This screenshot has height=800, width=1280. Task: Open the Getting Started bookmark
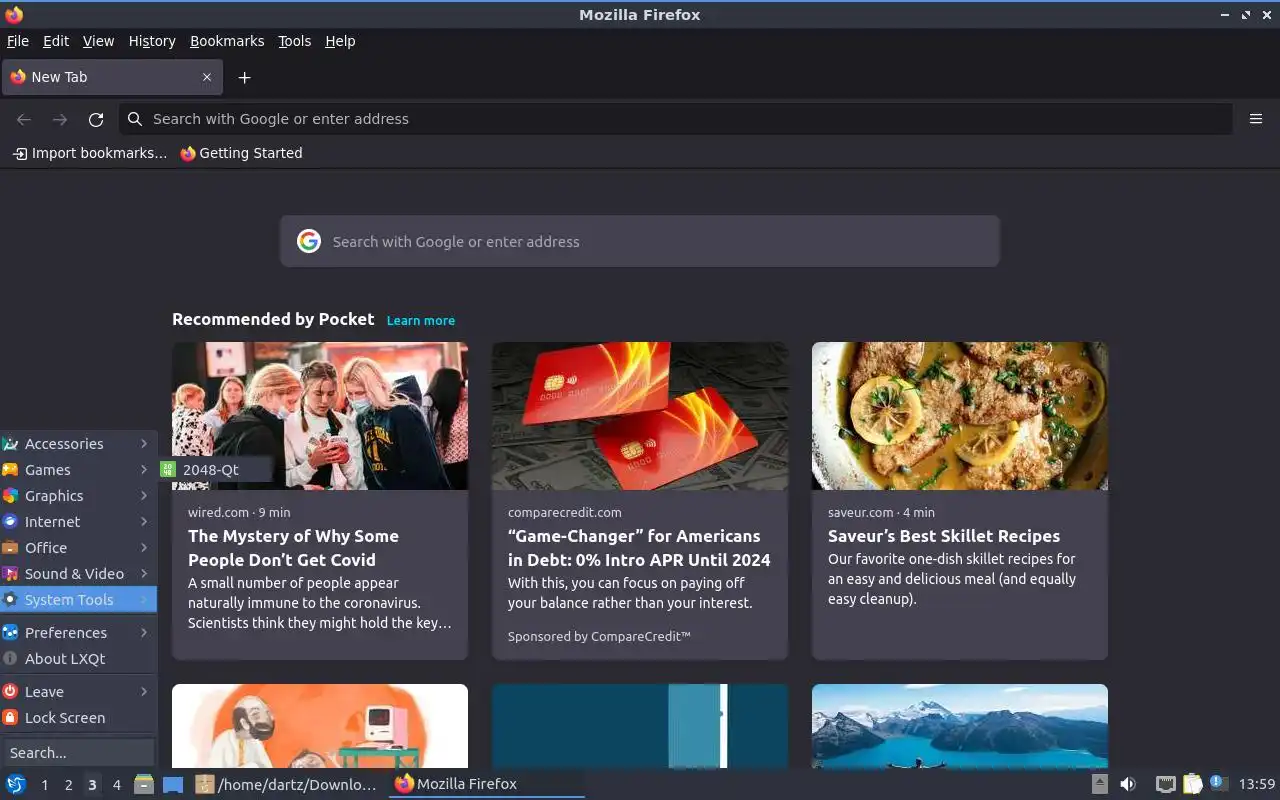241,153
